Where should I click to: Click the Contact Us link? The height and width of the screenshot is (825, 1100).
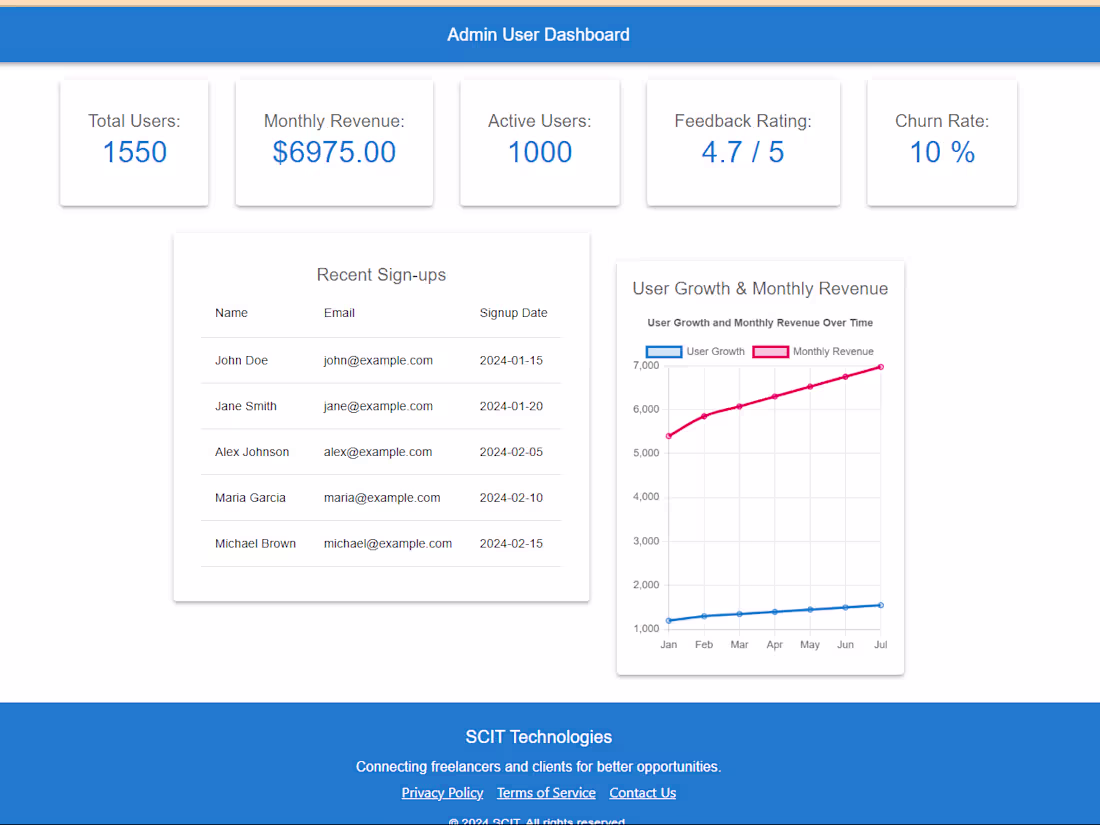pyautogui.click(x=642, y=792)
